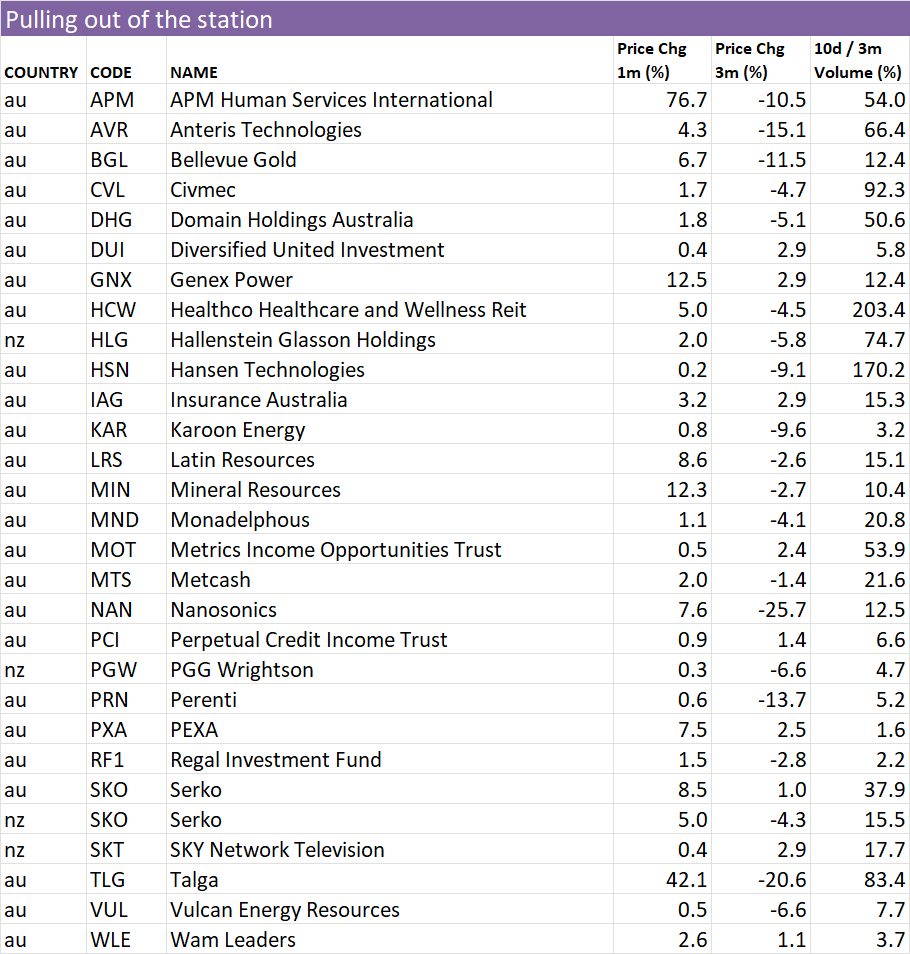Click the 10d / 3m Volume (%) header
The width and height of the screenshot is (910, 954).
coord(858,61)
